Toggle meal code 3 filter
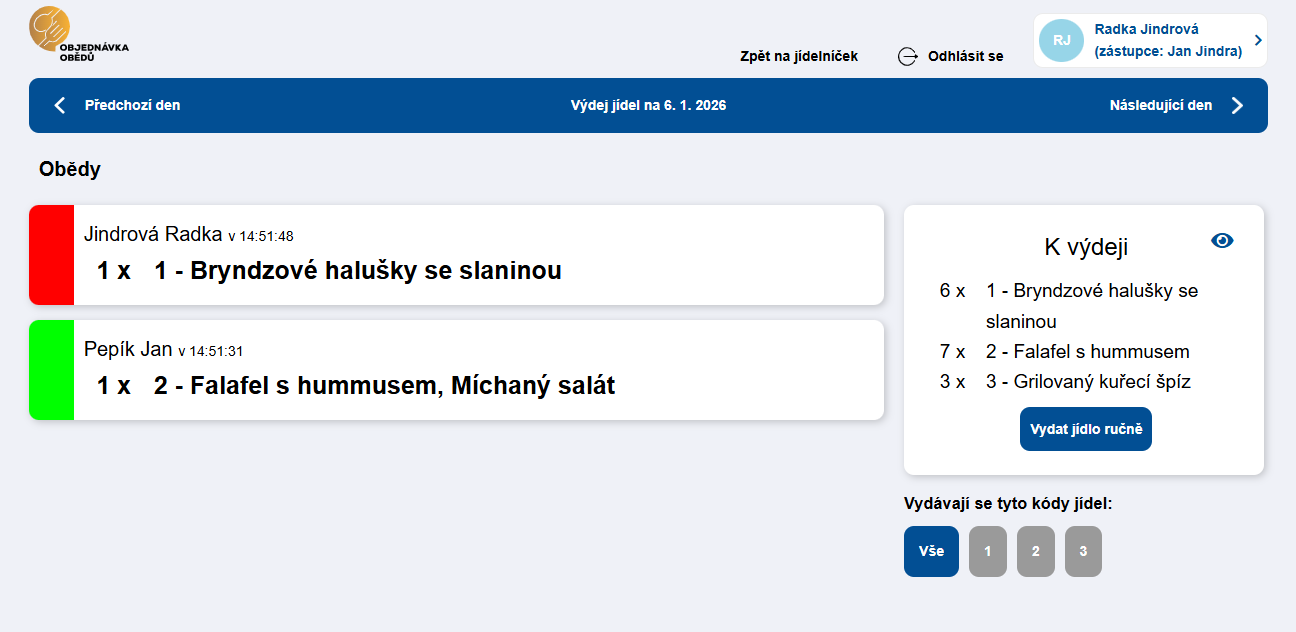 pos(1083,551)
